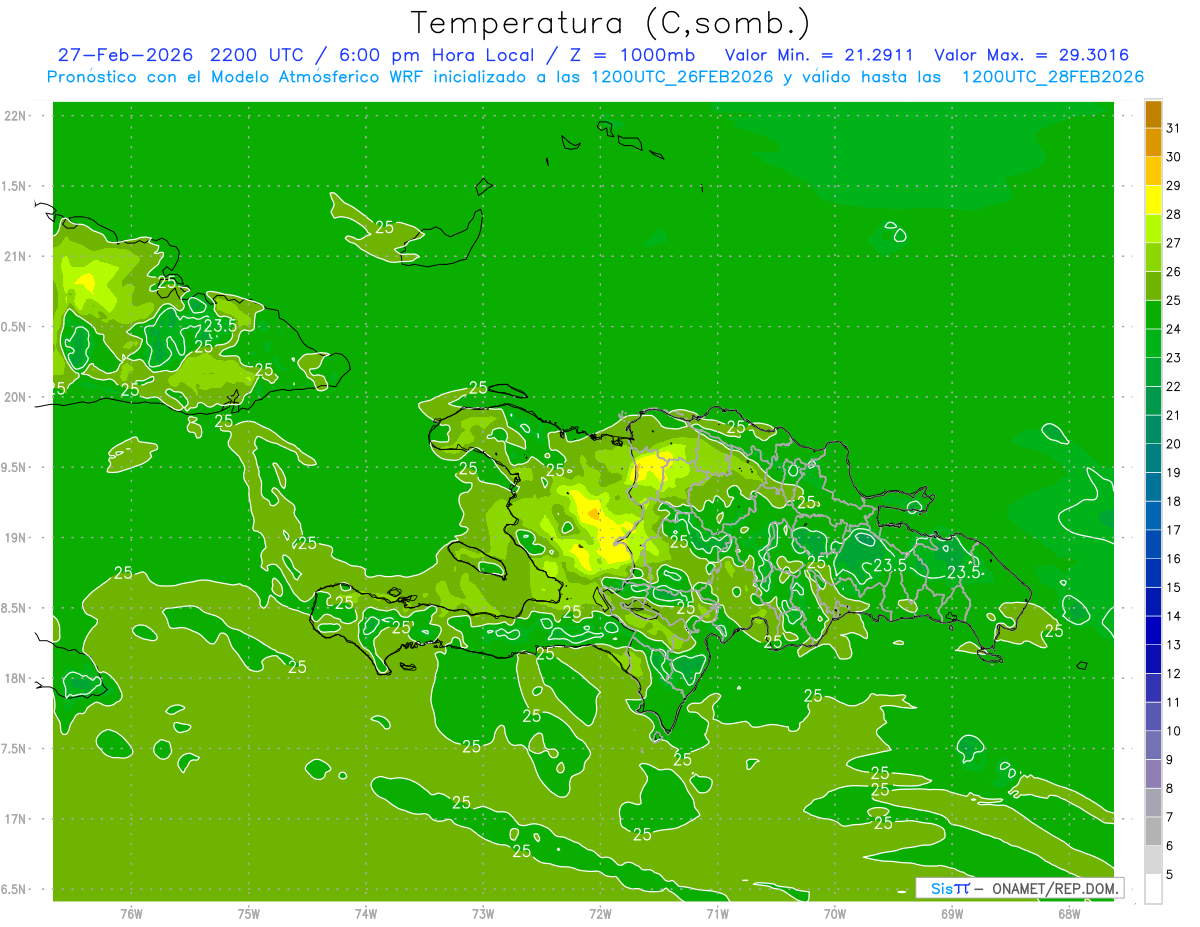Click the '22' label on the colorbar
Screen dimensions: 1200x927
[1174, 386]
